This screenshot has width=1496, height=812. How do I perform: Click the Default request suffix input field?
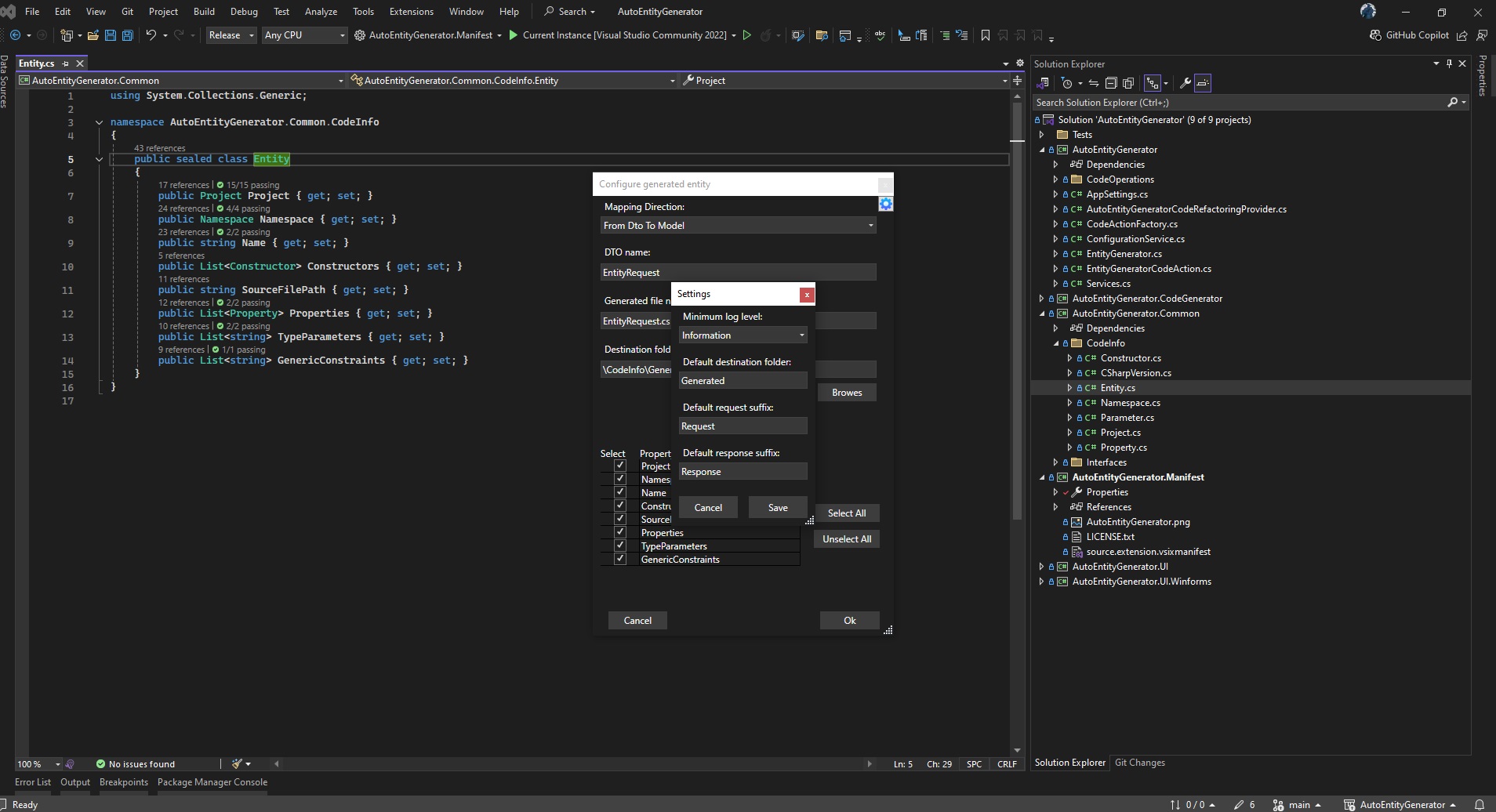743,426
